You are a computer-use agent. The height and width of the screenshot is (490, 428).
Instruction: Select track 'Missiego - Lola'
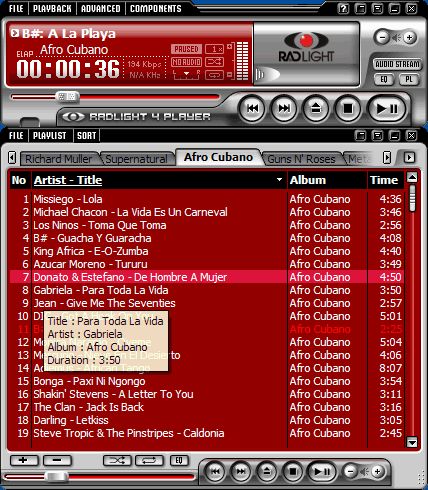point(207,199)
